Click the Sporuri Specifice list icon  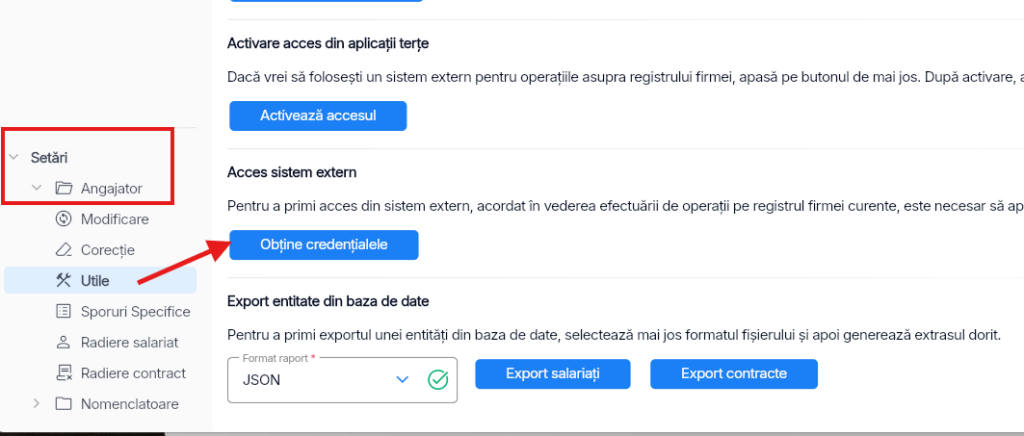coord(63,311)
